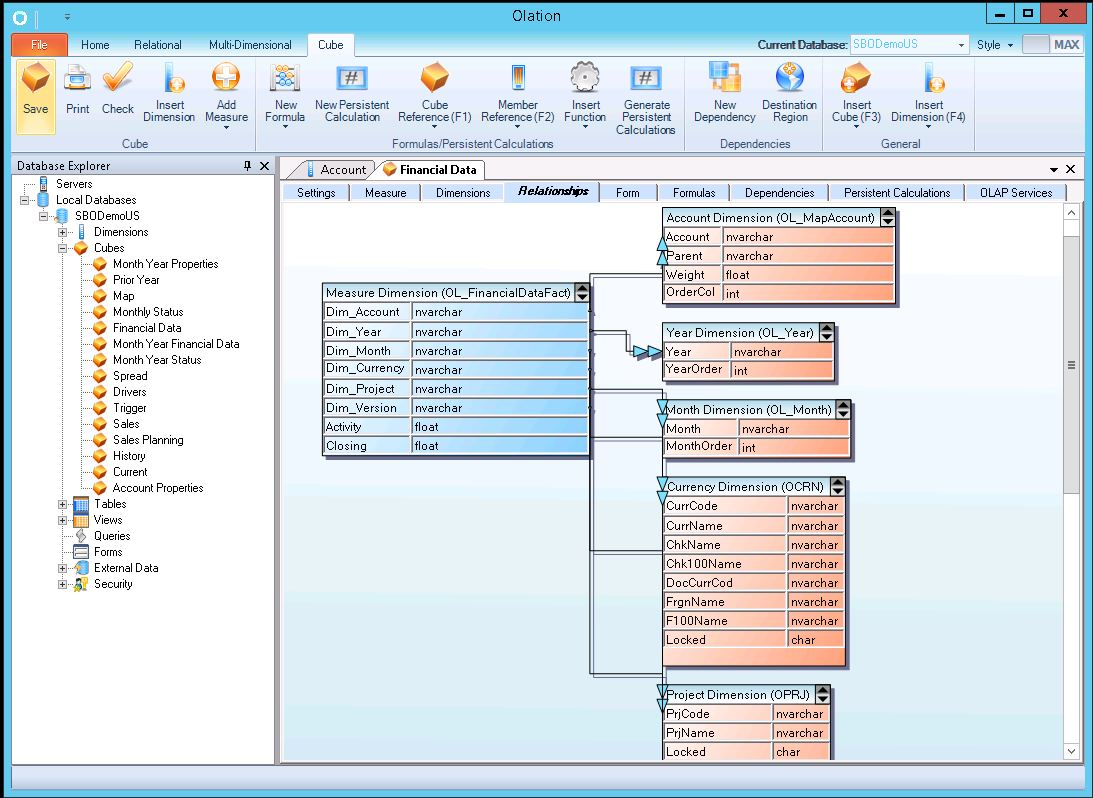This screenshot has height=798, width=1093.
Task: Click Insert Cube (F3)
Action: pos(856,94)
